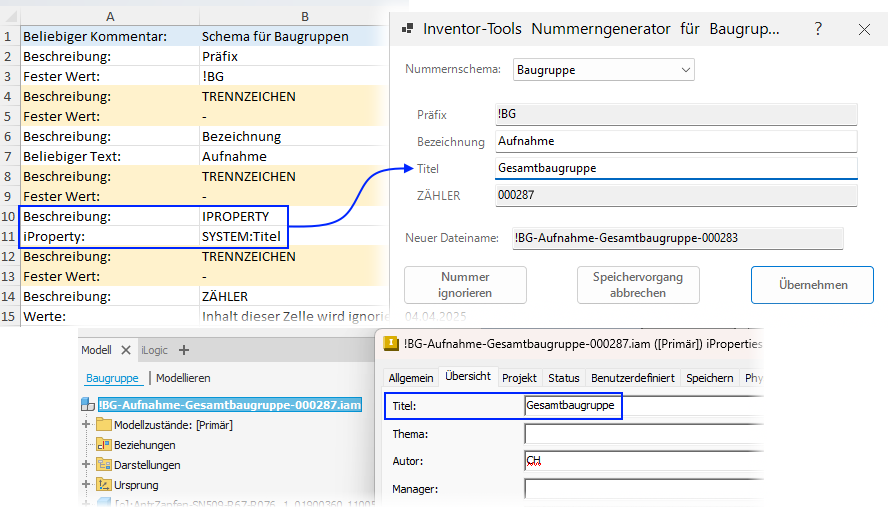Screen dimensions: 889x511
Task: Select cell 'IPROPERTY' in row 10
Action: click(x=294, y=216)
